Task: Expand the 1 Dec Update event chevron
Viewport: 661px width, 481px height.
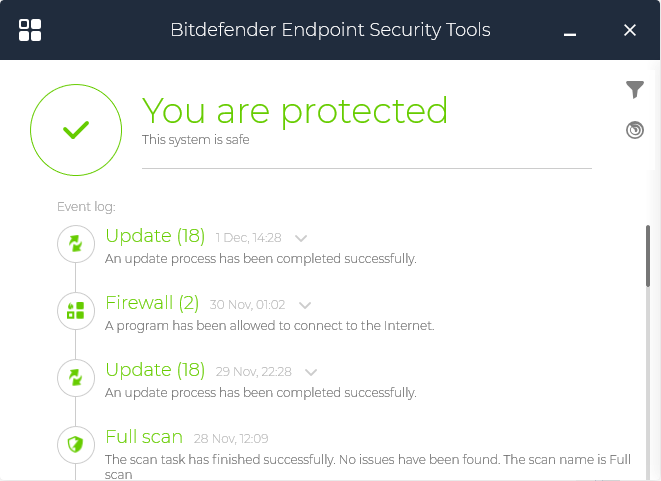Action: tap(300, 238)
